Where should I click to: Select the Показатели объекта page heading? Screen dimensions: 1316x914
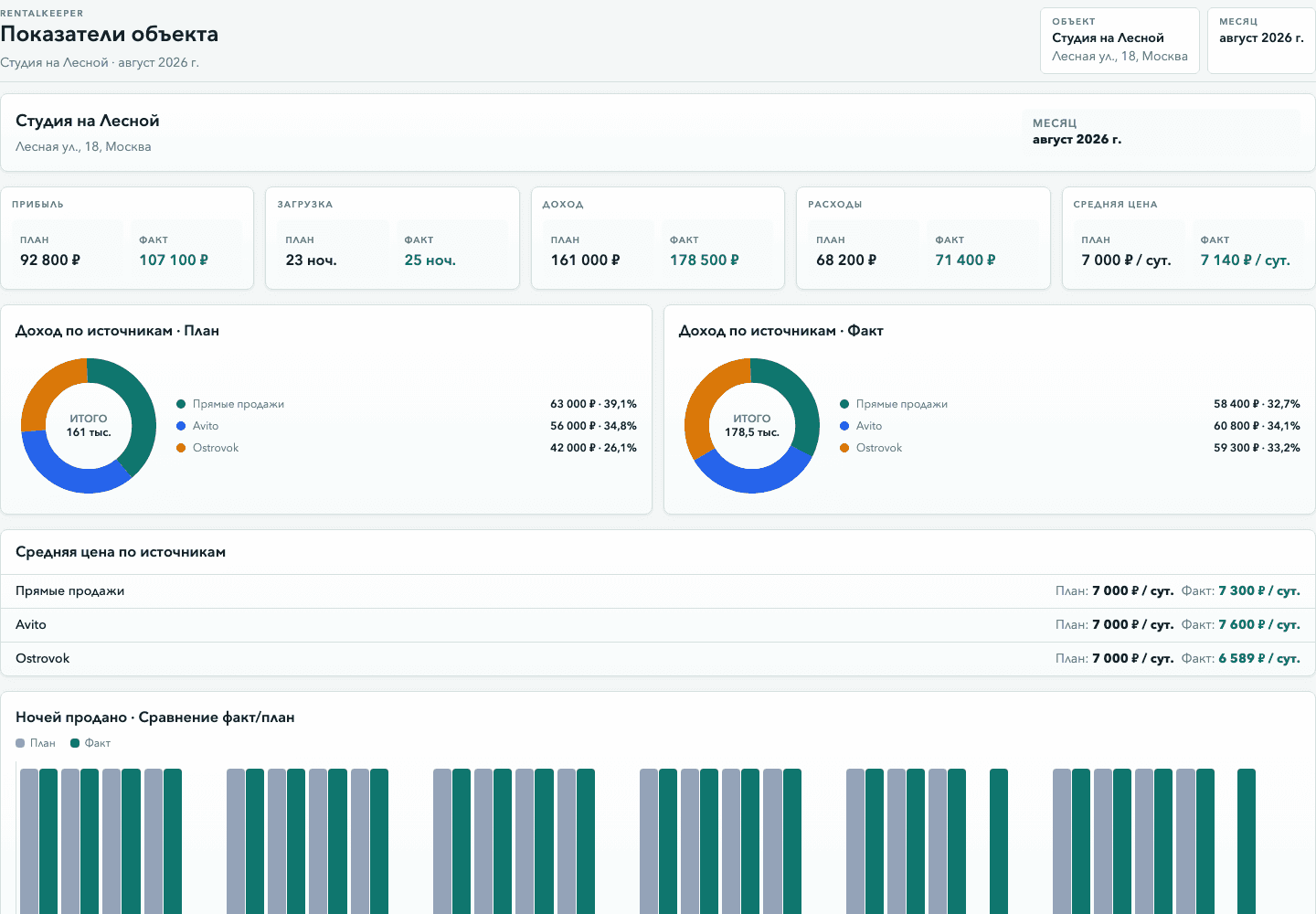coord(110,35)
